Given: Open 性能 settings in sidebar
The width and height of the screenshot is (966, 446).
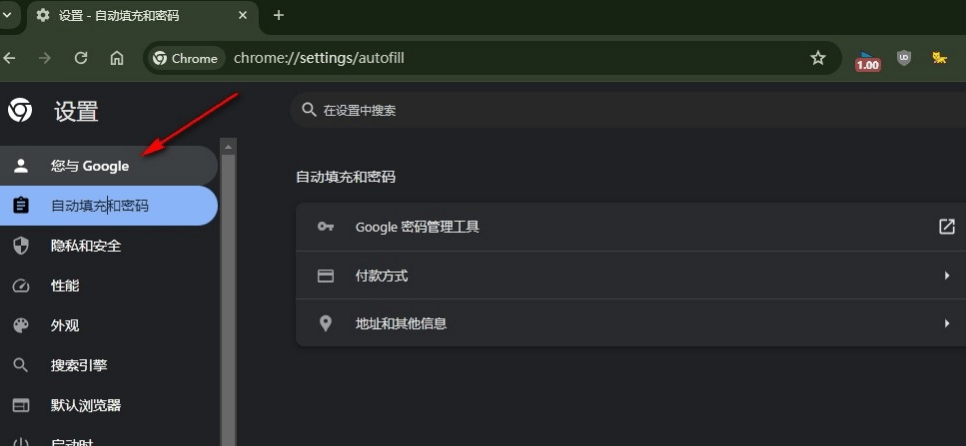Looking at the screenshot, I should [x=65, y=286].
